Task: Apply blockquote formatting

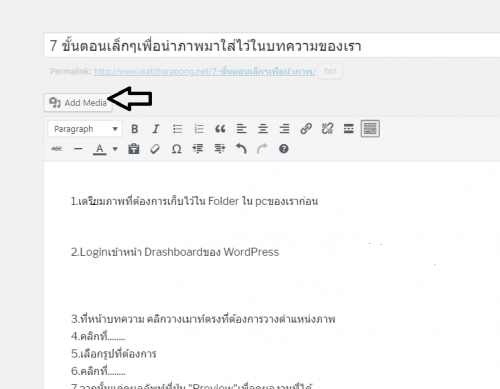Action: 220,129
